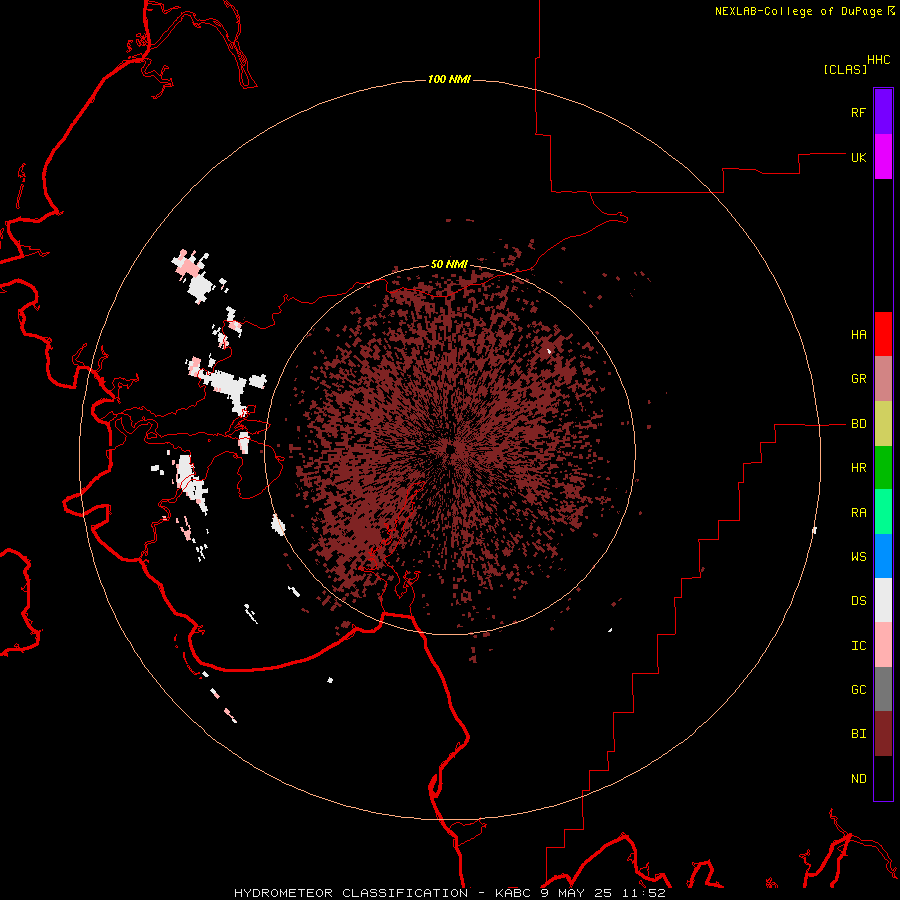Screen dimensions: 900x900
Task: Click the GR legend label
Action: [858, 379]
